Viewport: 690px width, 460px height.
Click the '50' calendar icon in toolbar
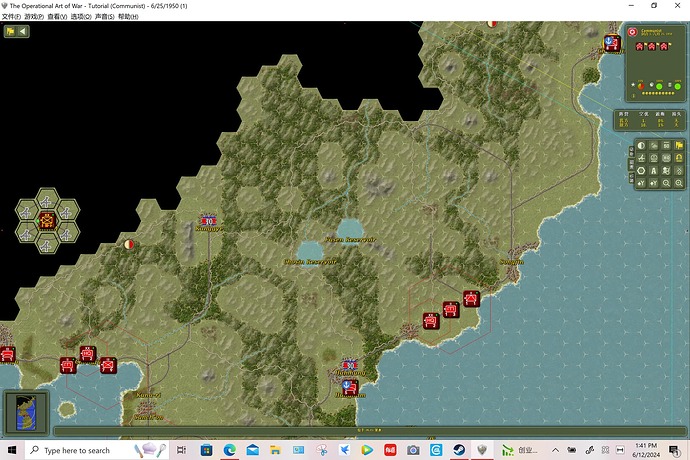pyautogui.click(x=666, y=146)
